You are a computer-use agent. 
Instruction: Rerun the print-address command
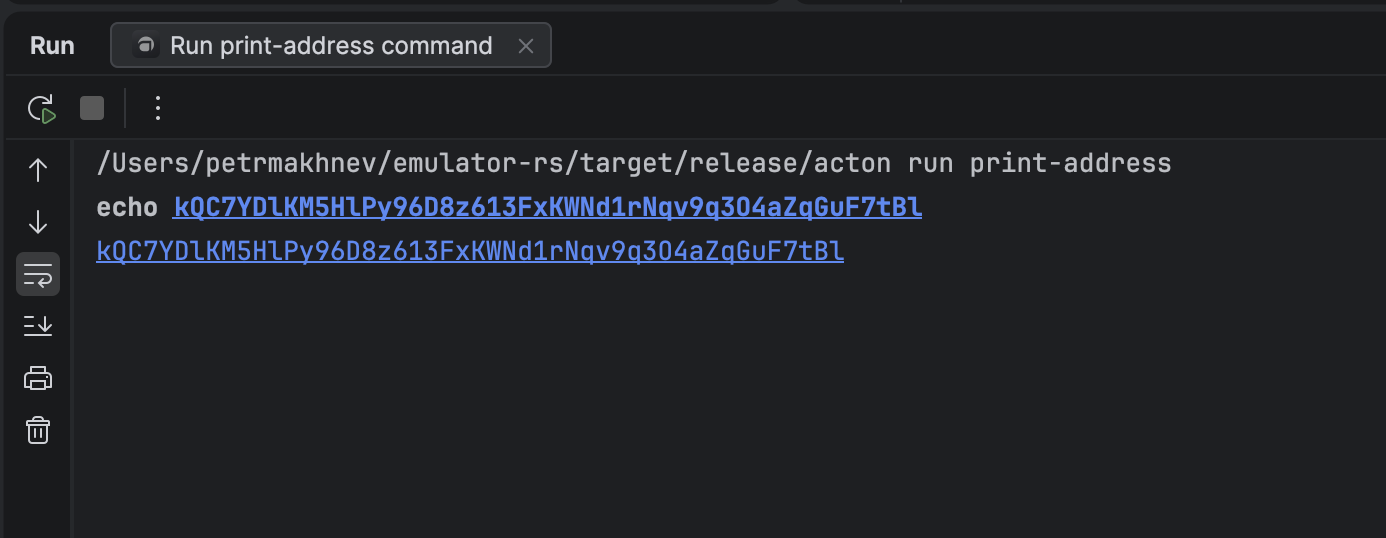pos(41,108)
